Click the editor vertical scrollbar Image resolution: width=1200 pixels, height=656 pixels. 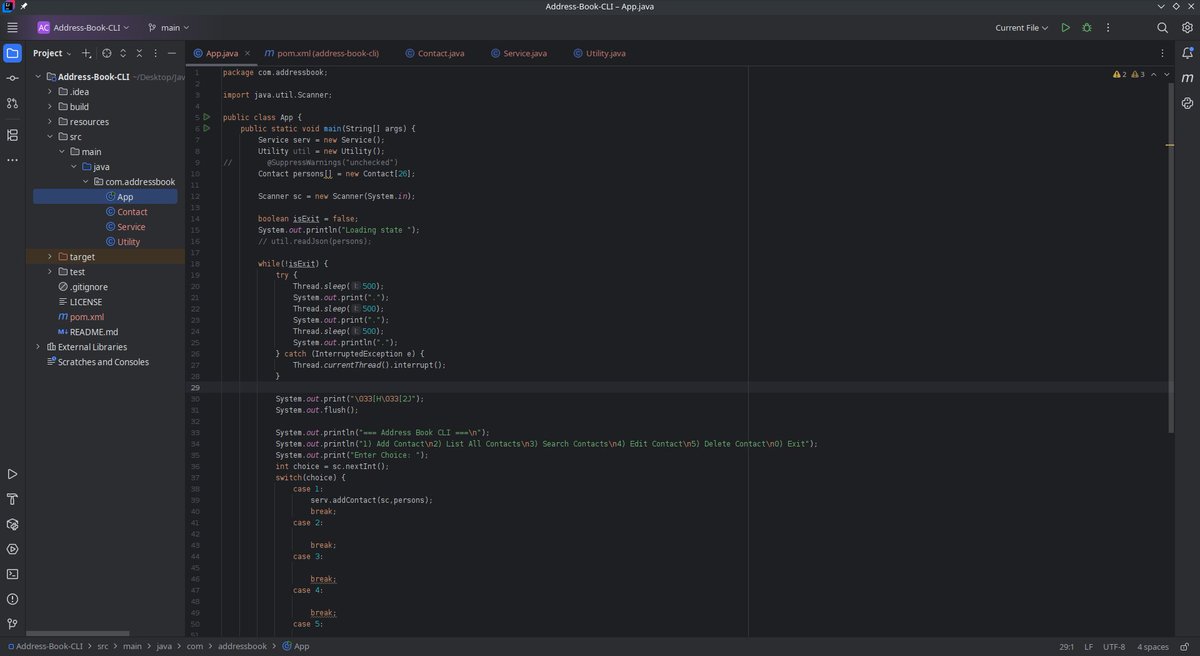click(x=1171, y=258)
